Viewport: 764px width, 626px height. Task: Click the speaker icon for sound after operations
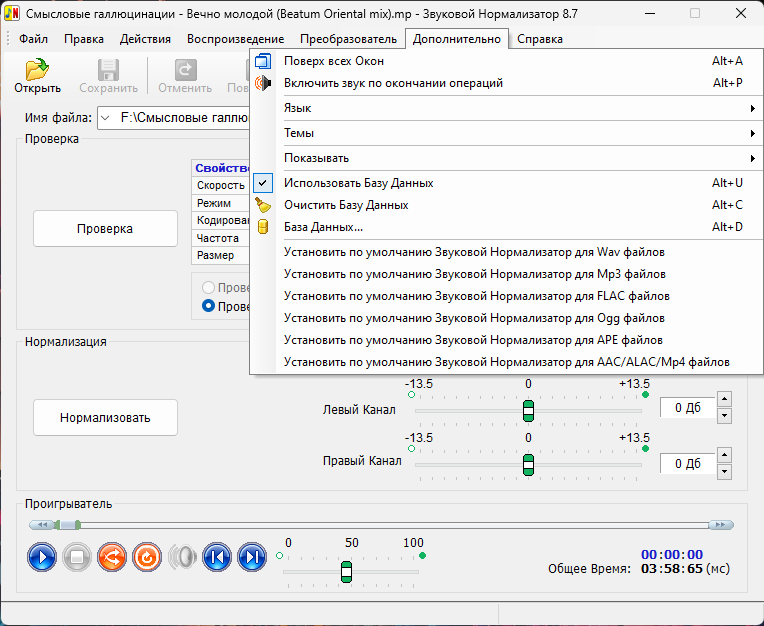coord(263,83)
